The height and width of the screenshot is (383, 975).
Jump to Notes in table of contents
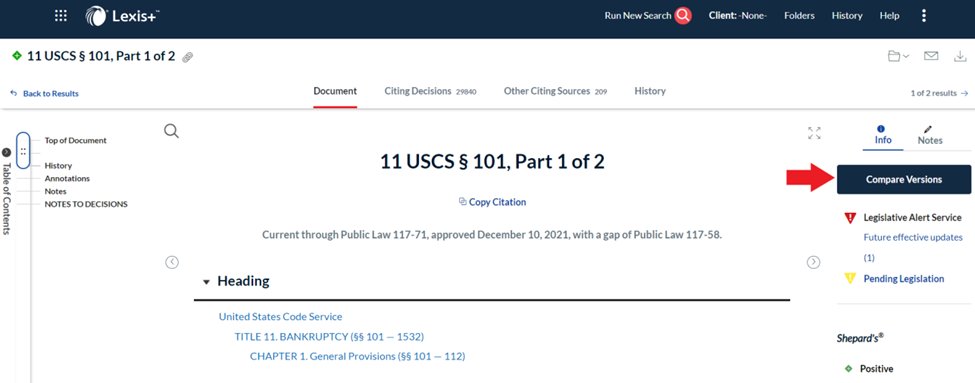[55, 192]
